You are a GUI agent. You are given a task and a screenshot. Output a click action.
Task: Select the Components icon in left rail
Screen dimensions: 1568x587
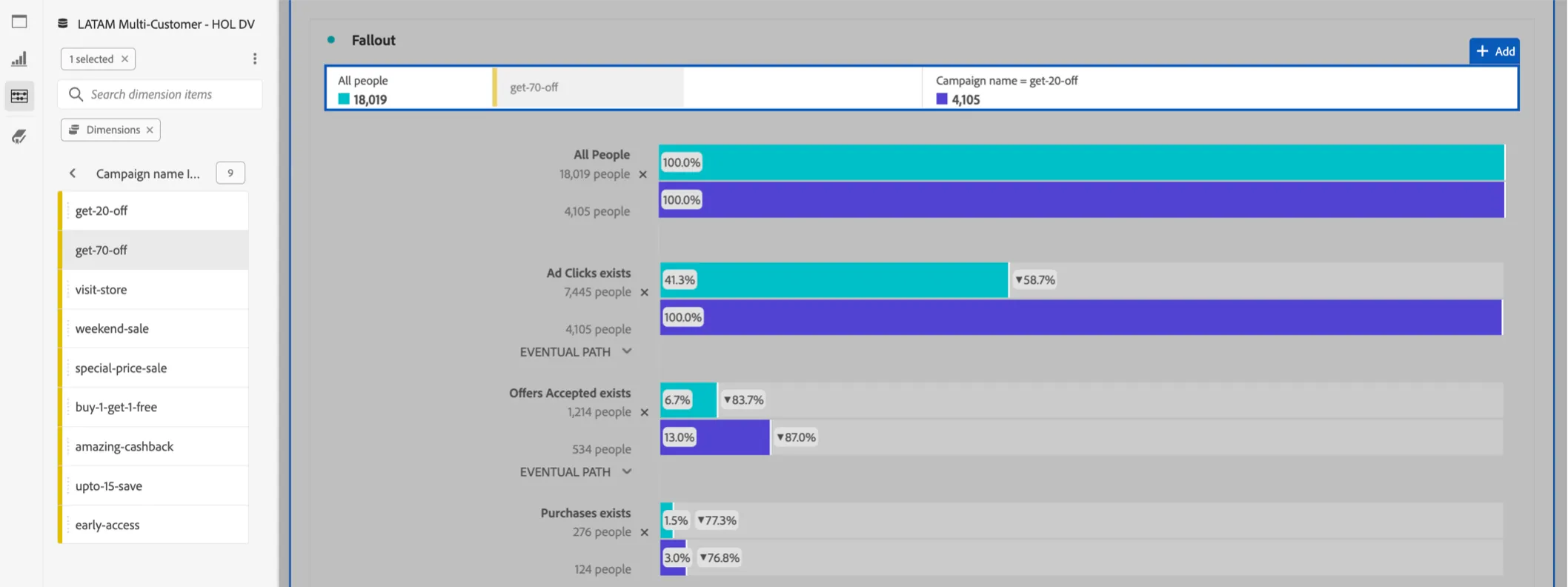(x=19, y=96)
